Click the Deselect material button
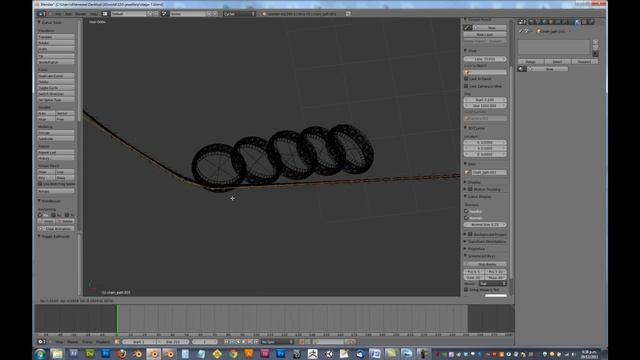 click(x=584, y=62)
